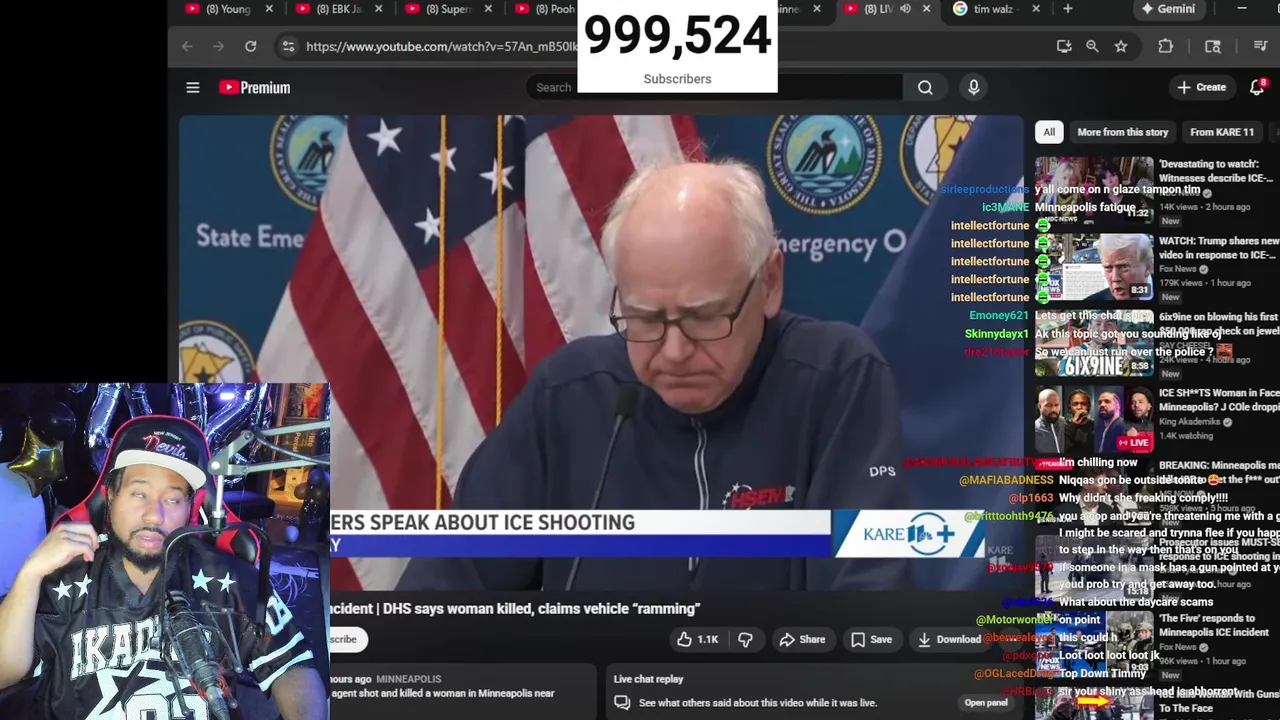
Task: Bookmark this page with star icon
Action: click(x=1121, y=46)
